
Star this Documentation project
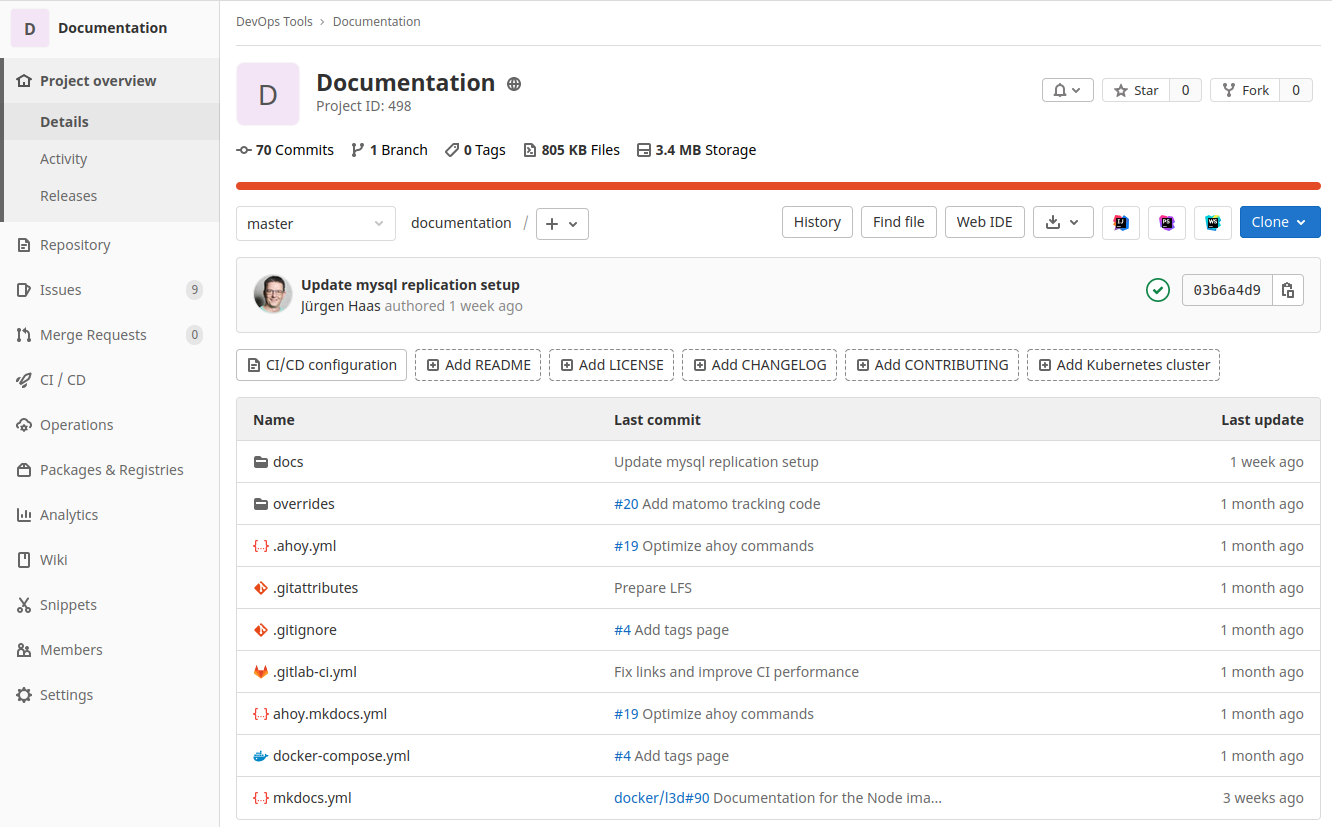[1136, 90]
